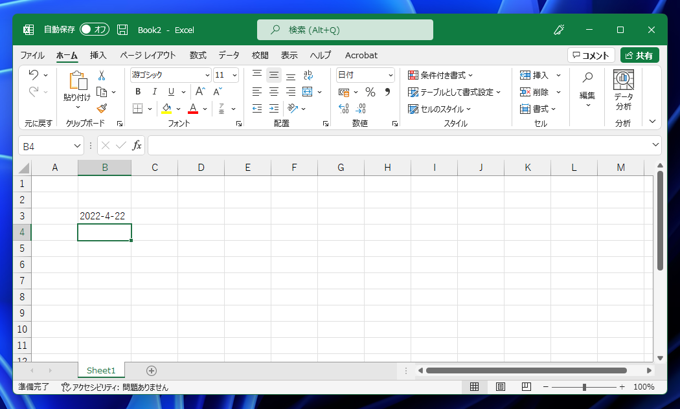Select cell B3 containing 2022-4-22
Image resolution: width=680 pixels, height=409 pixels.
pyautogui.click(x=104, y=216)
